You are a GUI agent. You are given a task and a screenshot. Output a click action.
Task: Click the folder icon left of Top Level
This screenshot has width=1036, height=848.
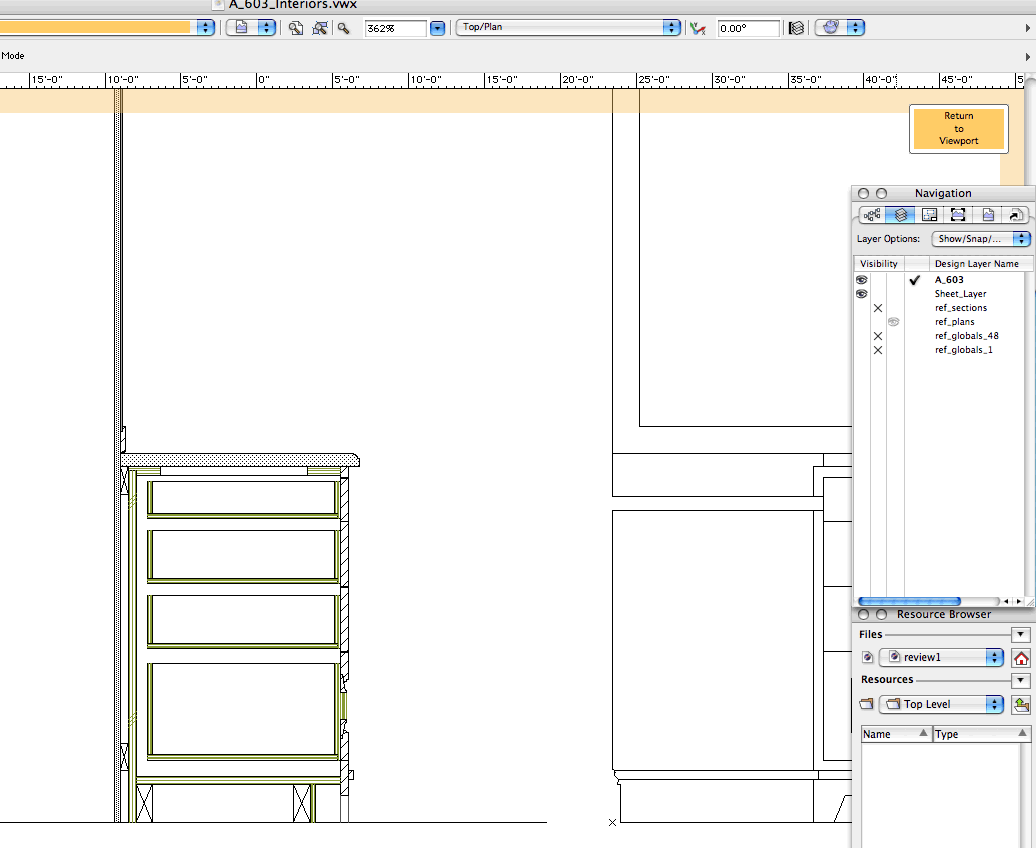tap(867, 704)
